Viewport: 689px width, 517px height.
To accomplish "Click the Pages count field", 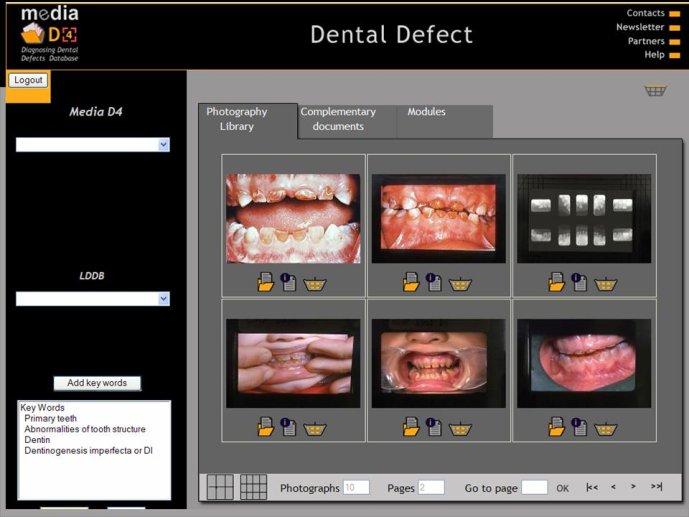I will 431,487.
